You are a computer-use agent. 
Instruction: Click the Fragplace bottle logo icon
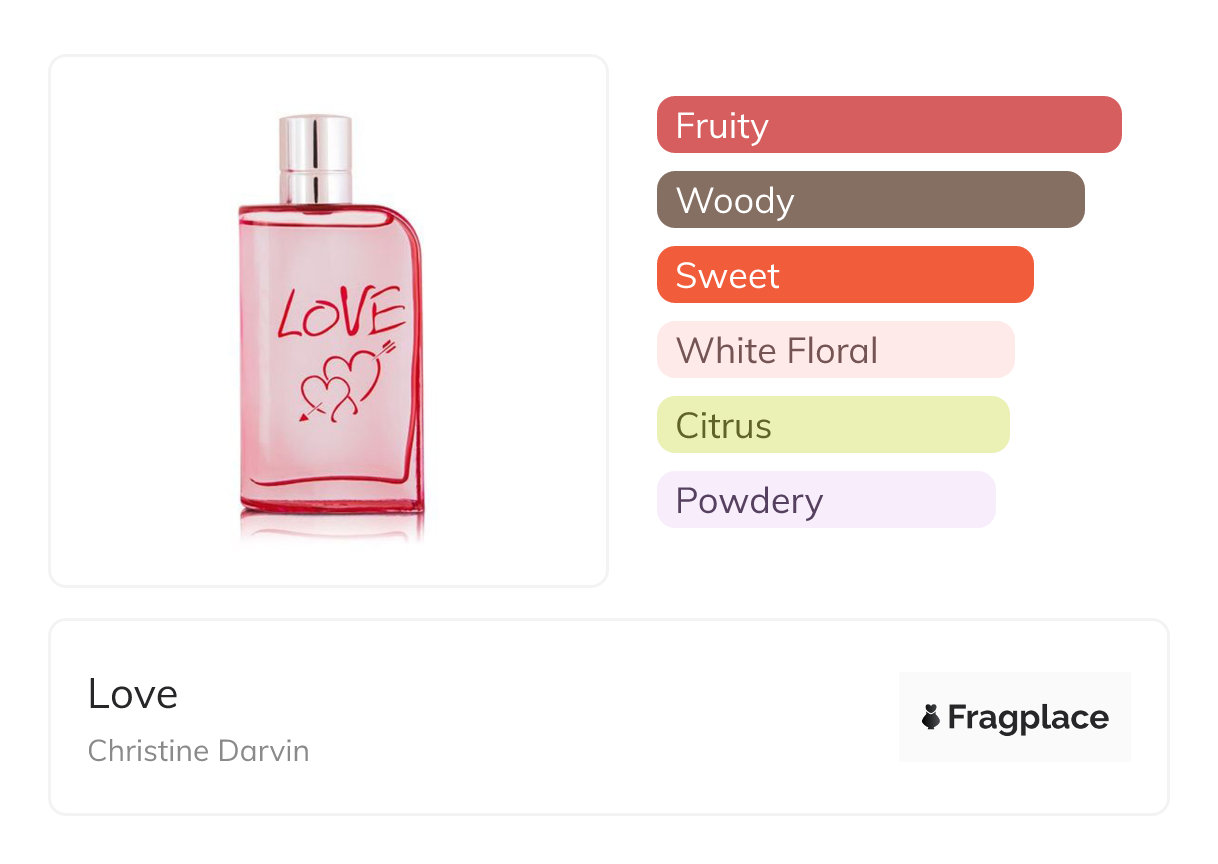931,717
